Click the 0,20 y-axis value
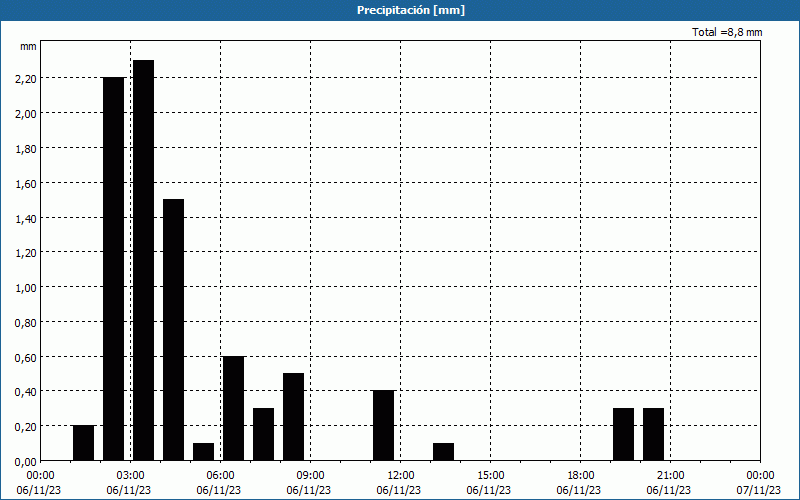 [x=26, y=427]
